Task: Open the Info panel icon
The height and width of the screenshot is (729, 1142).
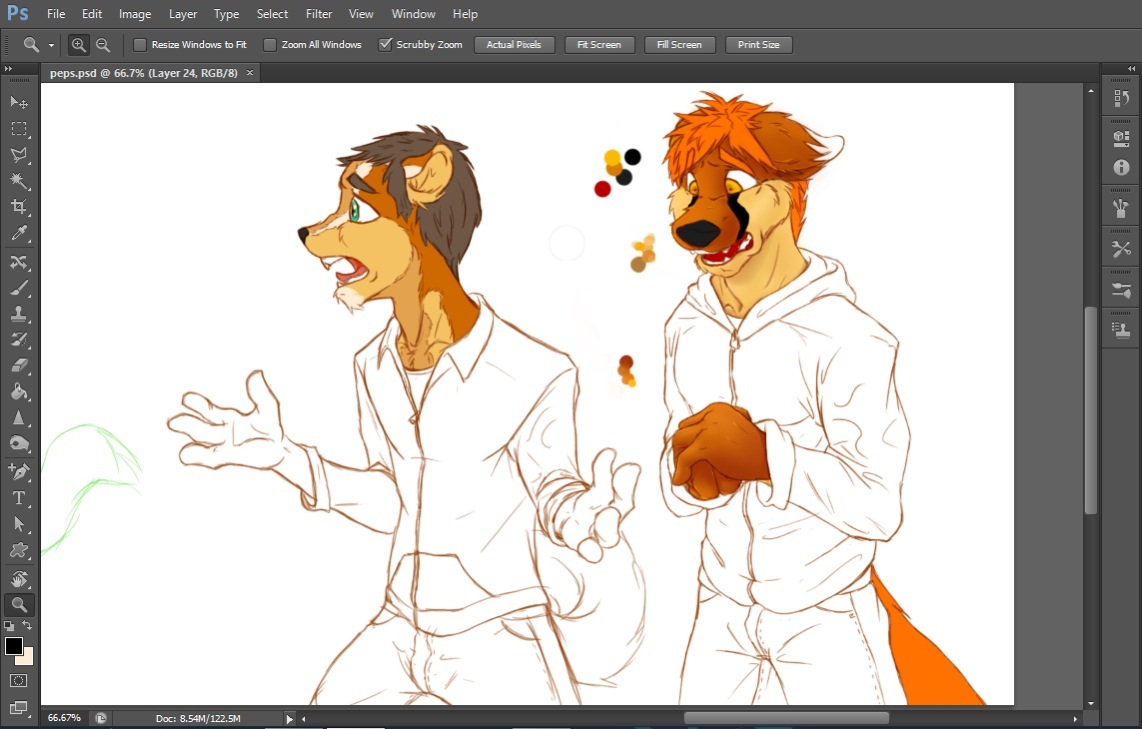Action: point(1121,167)
